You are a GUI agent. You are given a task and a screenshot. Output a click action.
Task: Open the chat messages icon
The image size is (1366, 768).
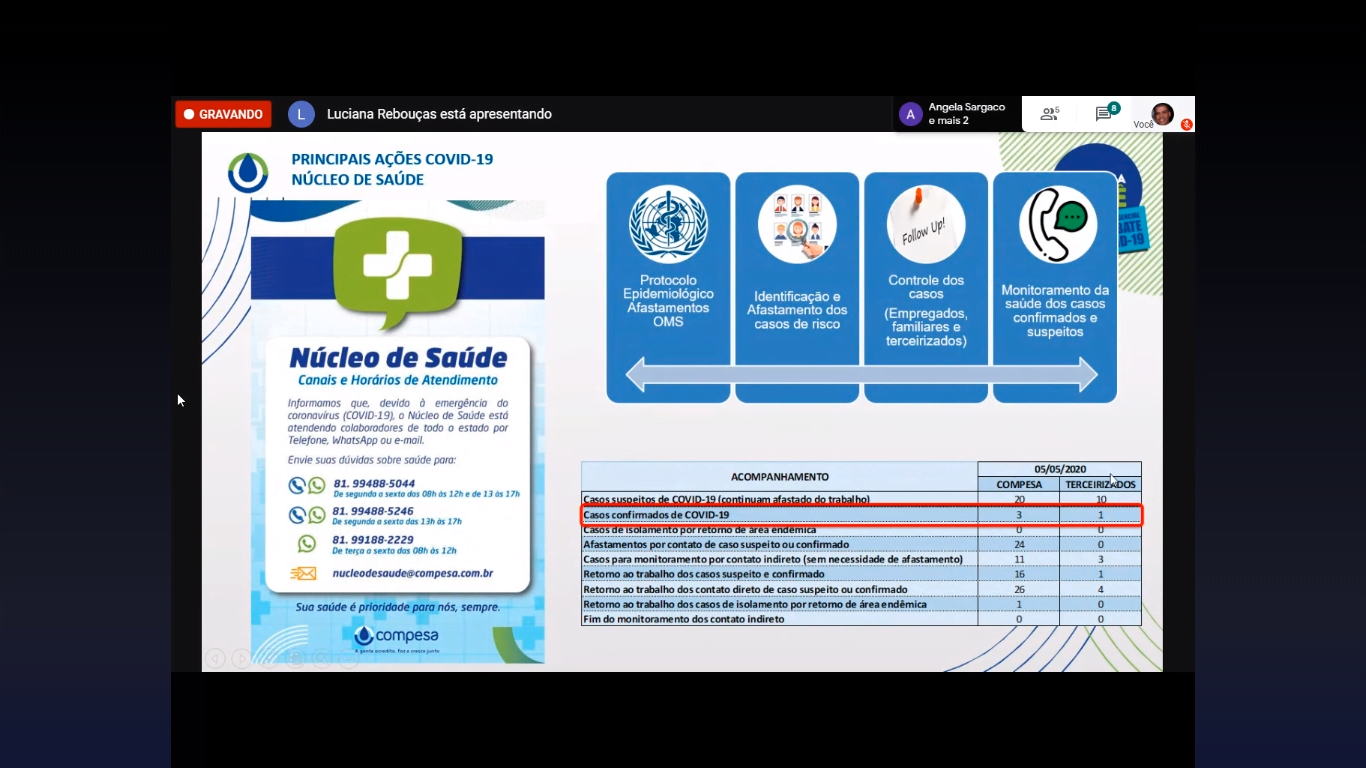[1104, 114]
